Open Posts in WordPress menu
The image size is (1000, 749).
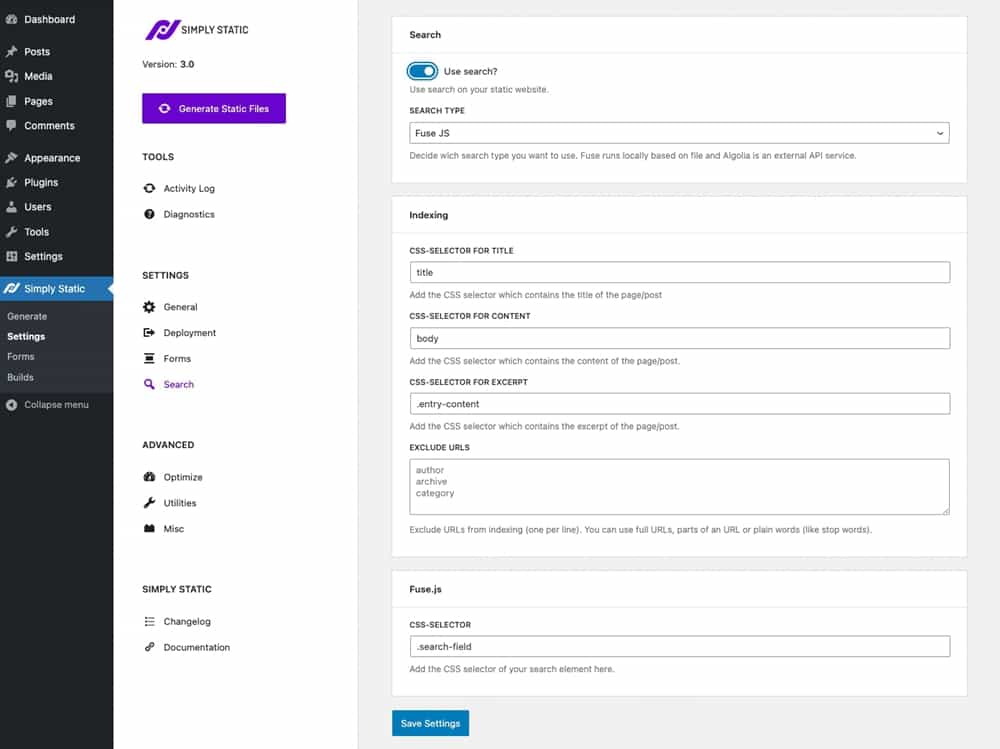coord(37,52)
